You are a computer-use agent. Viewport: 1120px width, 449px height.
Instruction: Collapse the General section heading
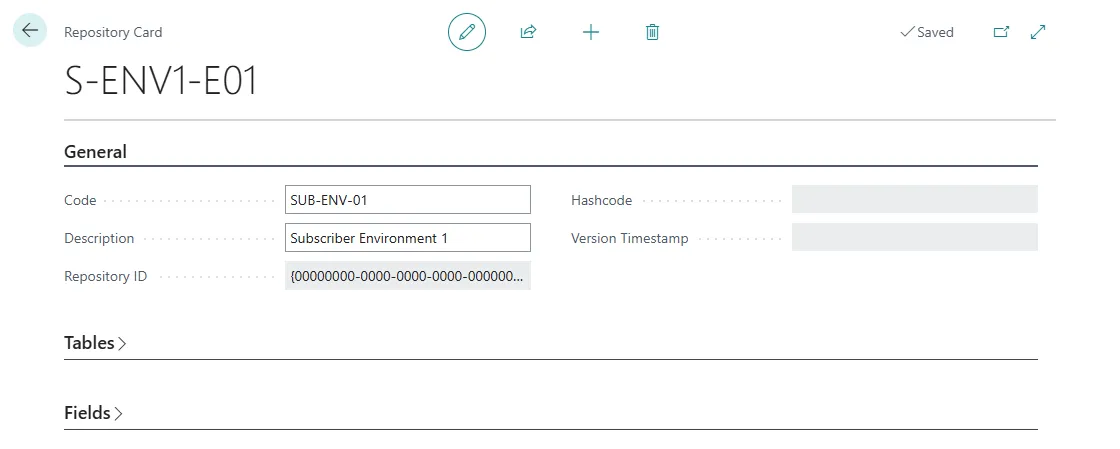(x=96, y=152)
